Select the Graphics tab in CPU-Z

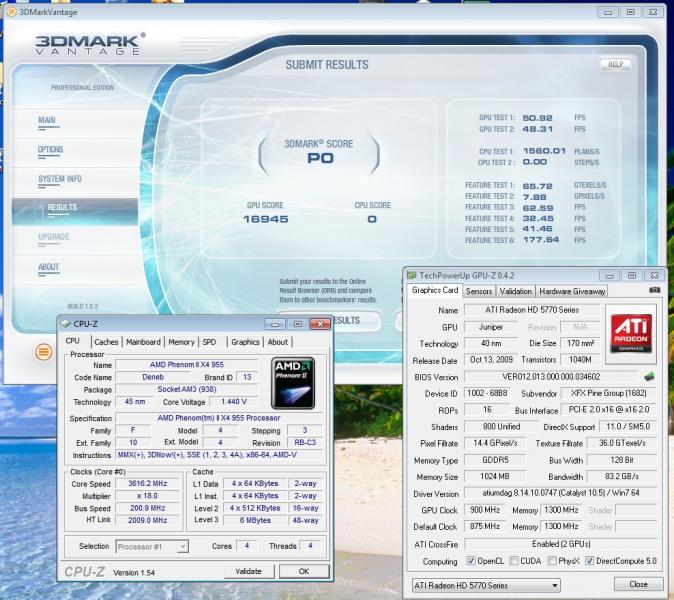click(x=245, y=342)
